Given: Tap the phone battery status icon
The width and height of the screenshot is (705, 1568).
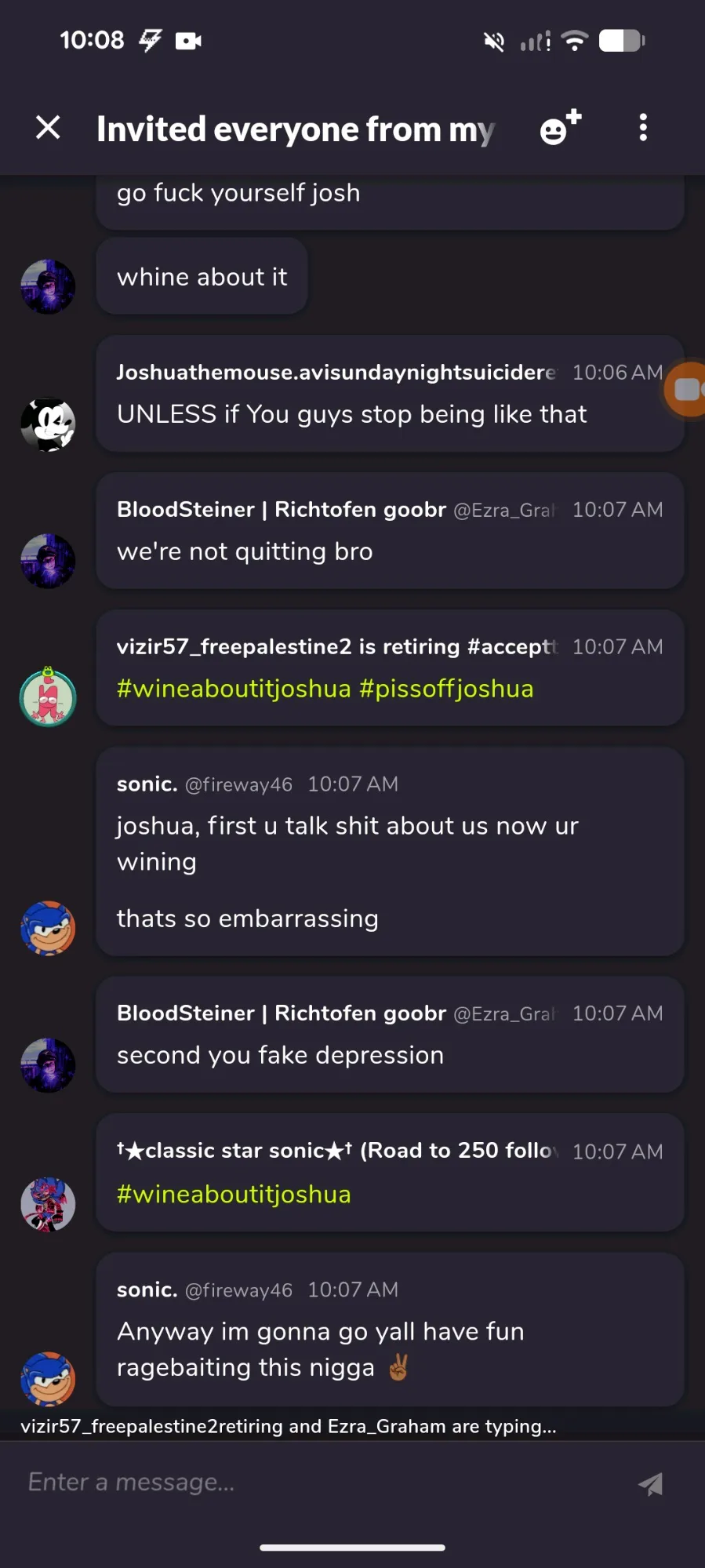Looking at the screenshot, I should click(x=622, y=41).
